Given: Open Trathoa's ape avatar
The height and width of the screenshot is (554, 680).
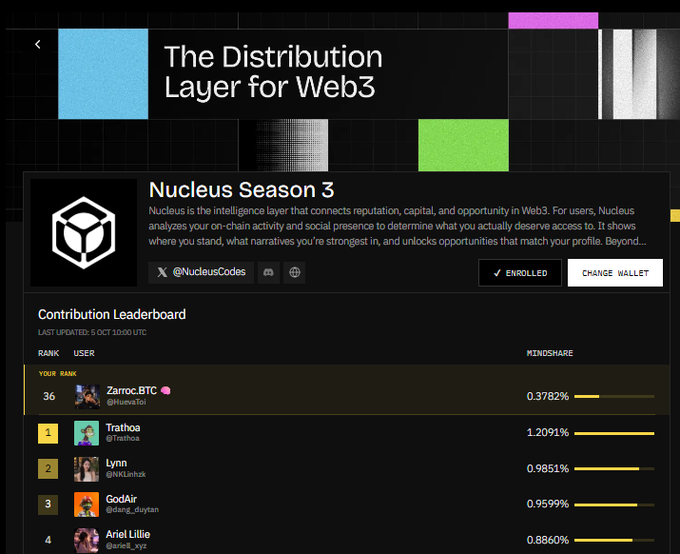Looking at the screenshot, I should [x=86, y=433].
